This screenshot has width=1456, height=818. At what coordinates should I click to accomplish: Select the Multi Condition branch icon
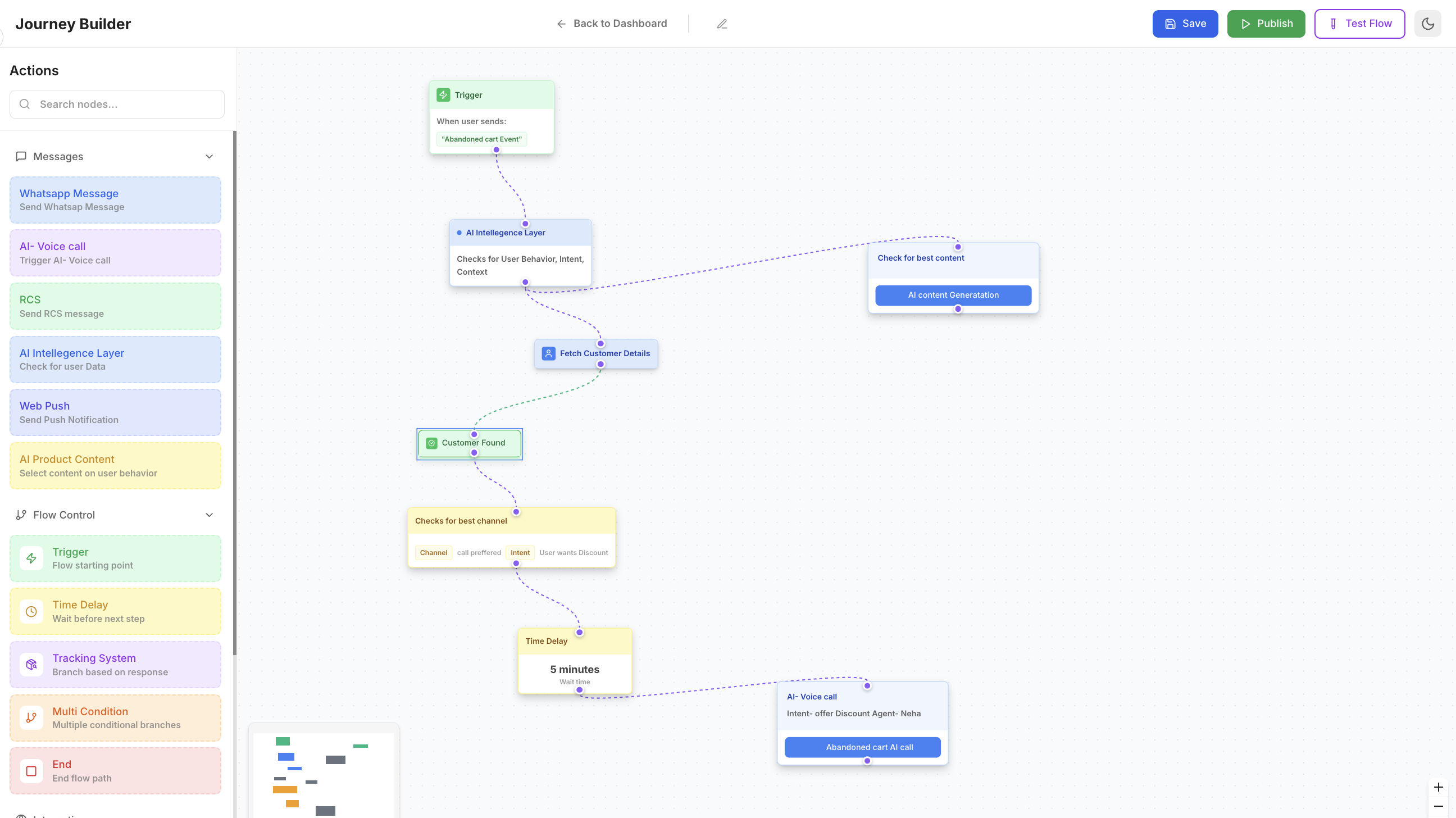[x=31, y=717]
